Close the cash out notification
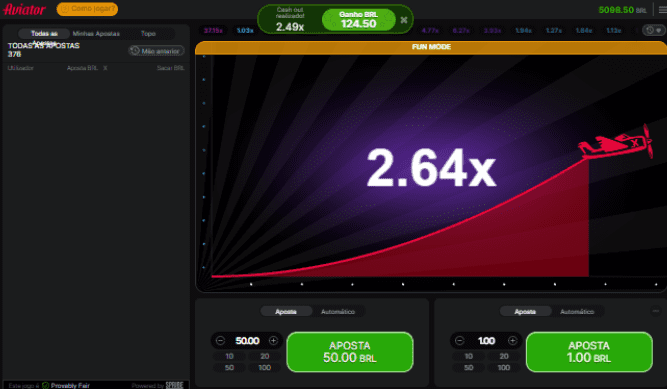Image resolution: width=667 pixels, height=389 pixels. point(404,20)
